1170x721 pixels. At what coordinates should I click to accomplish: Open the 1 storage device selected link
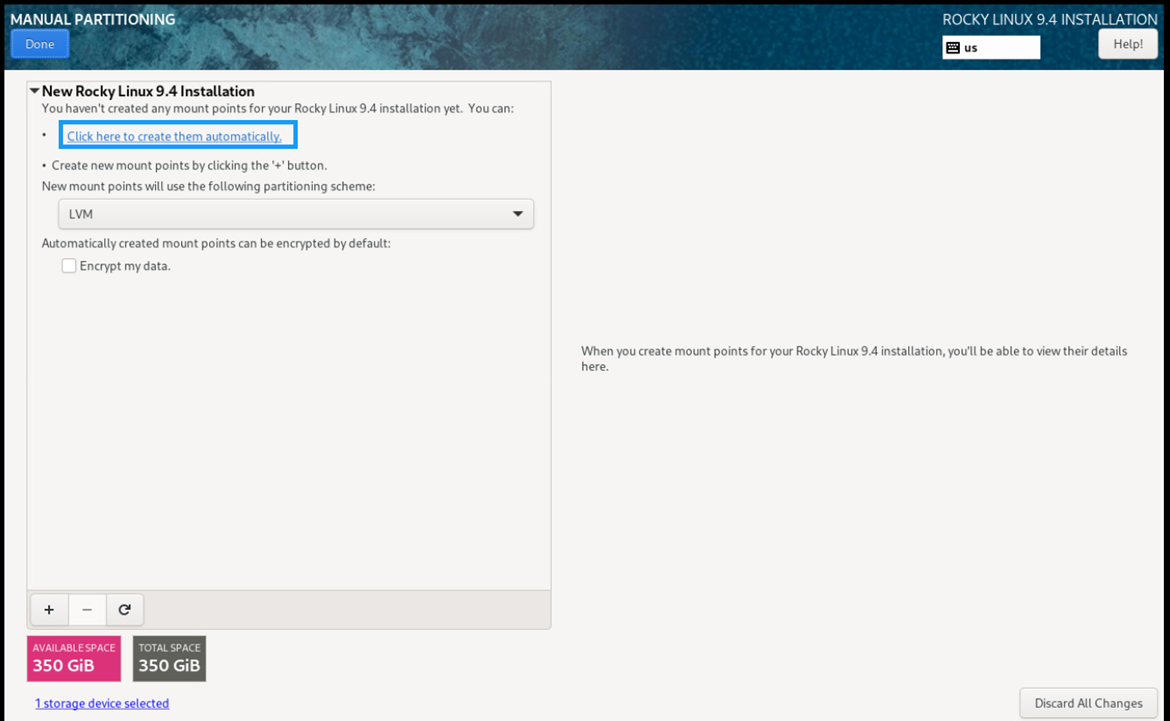click(x=102, y=703)
